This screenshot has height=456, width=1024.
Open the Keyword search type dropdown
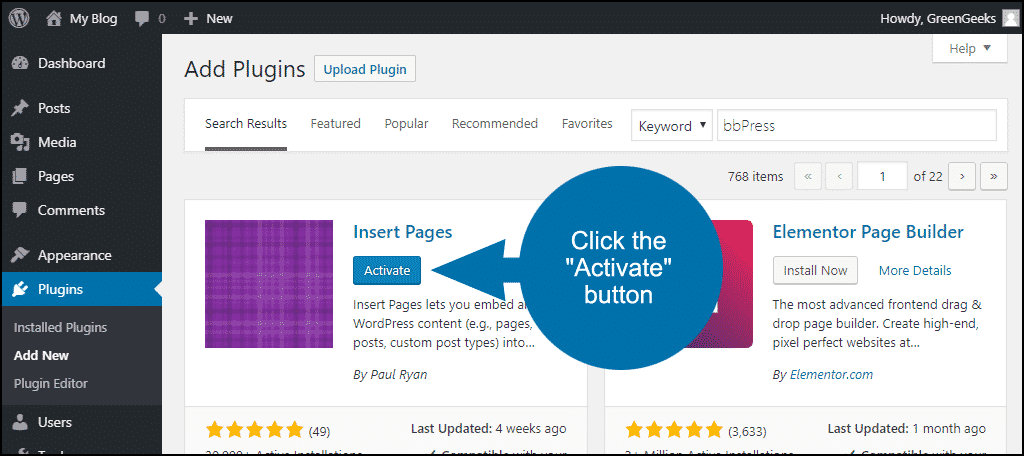pyautogui.click(x=671, y=126)
